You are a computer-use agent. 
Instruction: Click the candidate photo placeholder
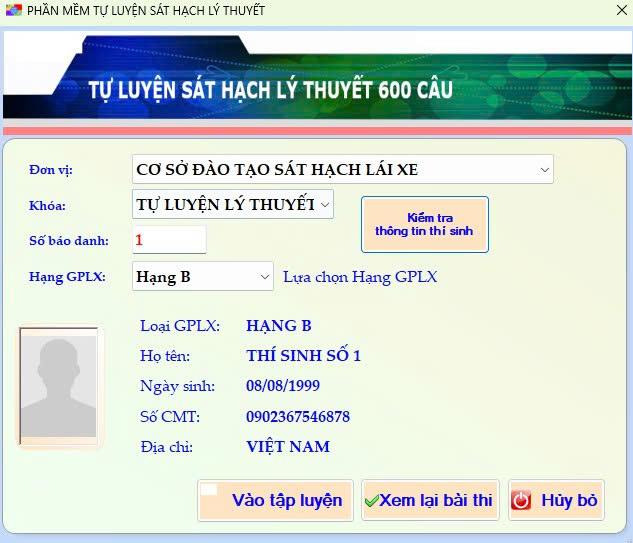pos(59,386)
